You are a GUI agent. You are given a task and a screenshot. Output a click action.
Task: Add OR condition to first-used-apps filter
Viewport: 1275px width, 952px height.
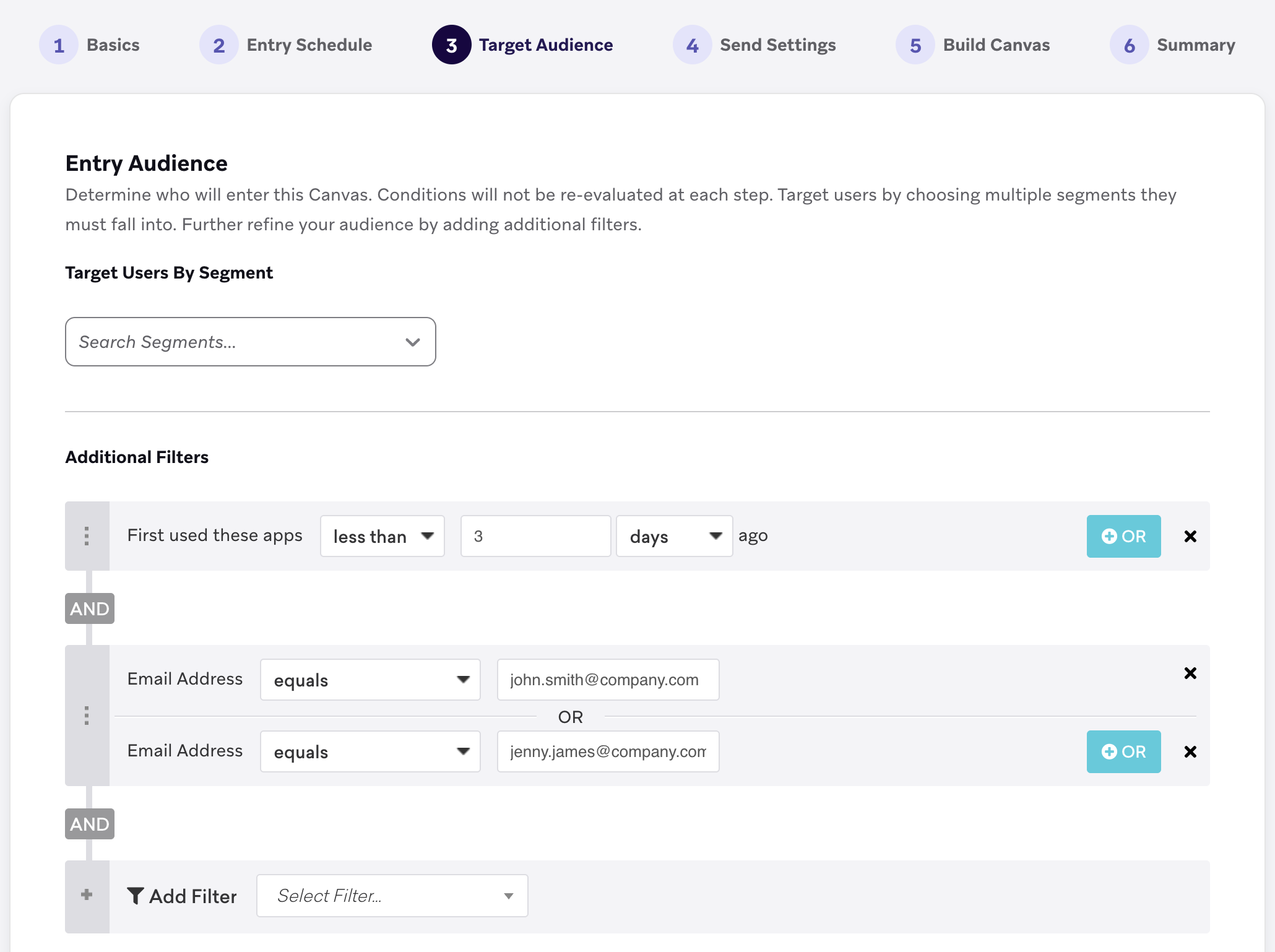(1123, 536)
